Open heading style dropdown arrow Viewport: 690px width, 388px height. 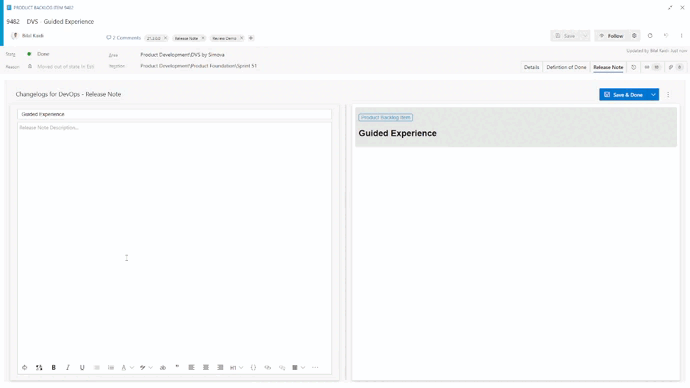coord(241,367)
